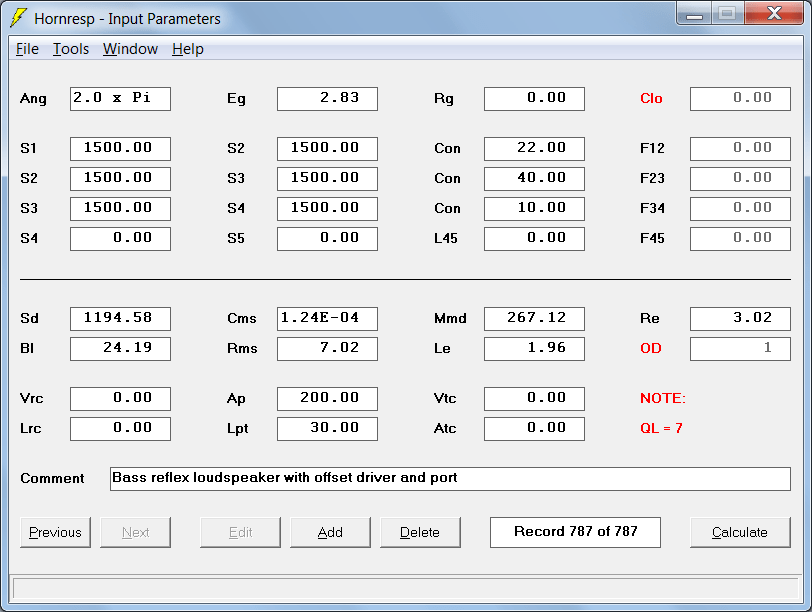The width and height of the screenshot is (812, 612).
Task: Click the Con field showing 40.00
Action: click(534, 179)
